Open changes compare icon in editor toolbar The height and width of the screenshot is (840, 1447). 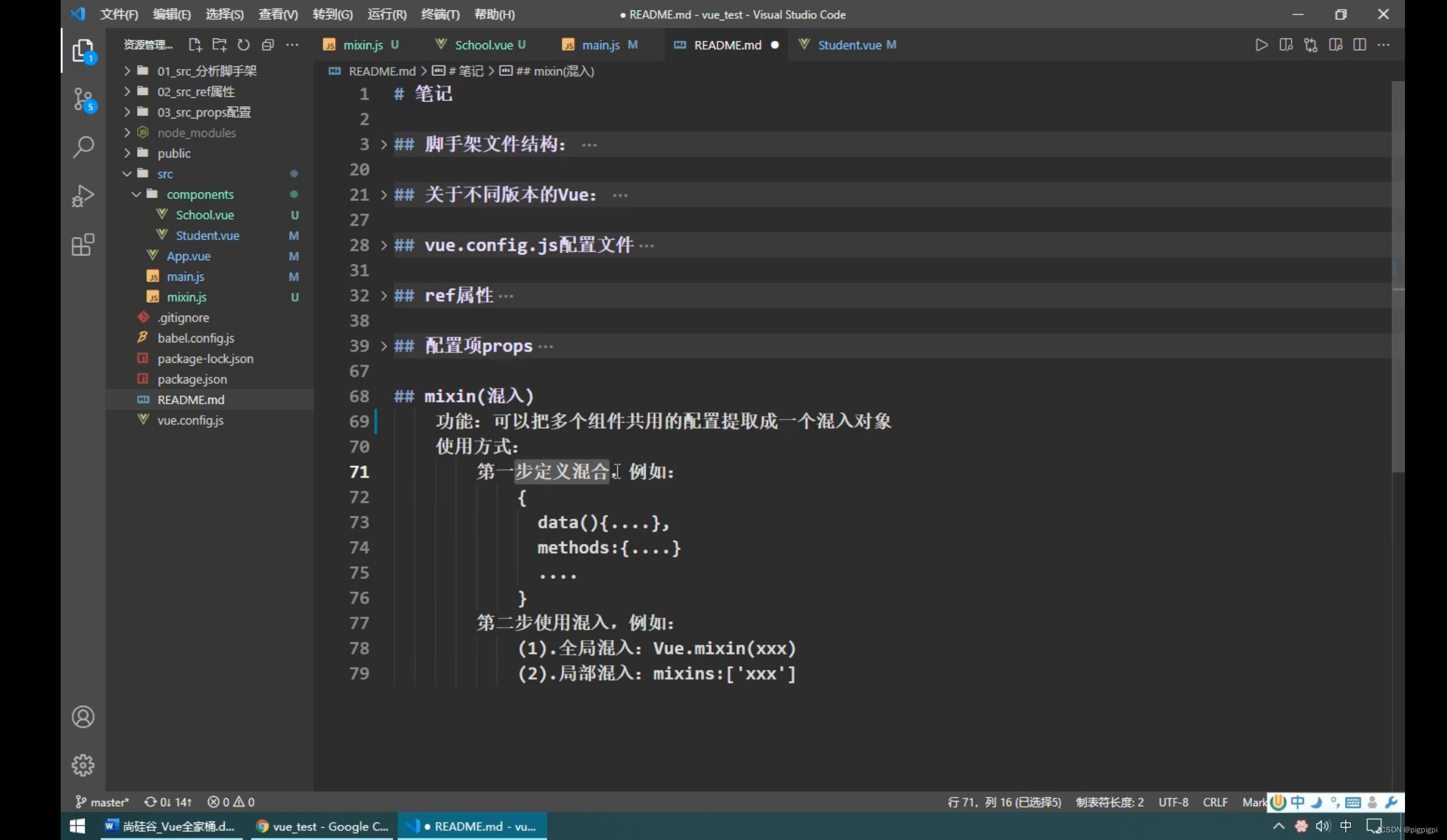click(1310, 45)
